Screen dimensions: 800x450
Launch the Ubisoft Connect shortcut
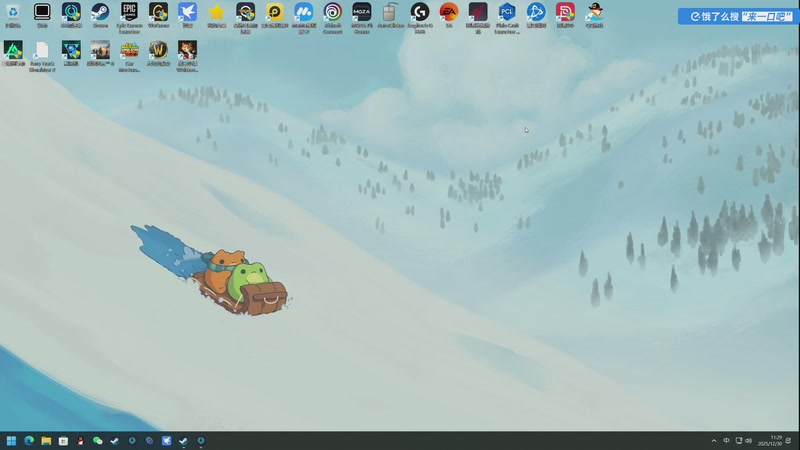point(333,17)
